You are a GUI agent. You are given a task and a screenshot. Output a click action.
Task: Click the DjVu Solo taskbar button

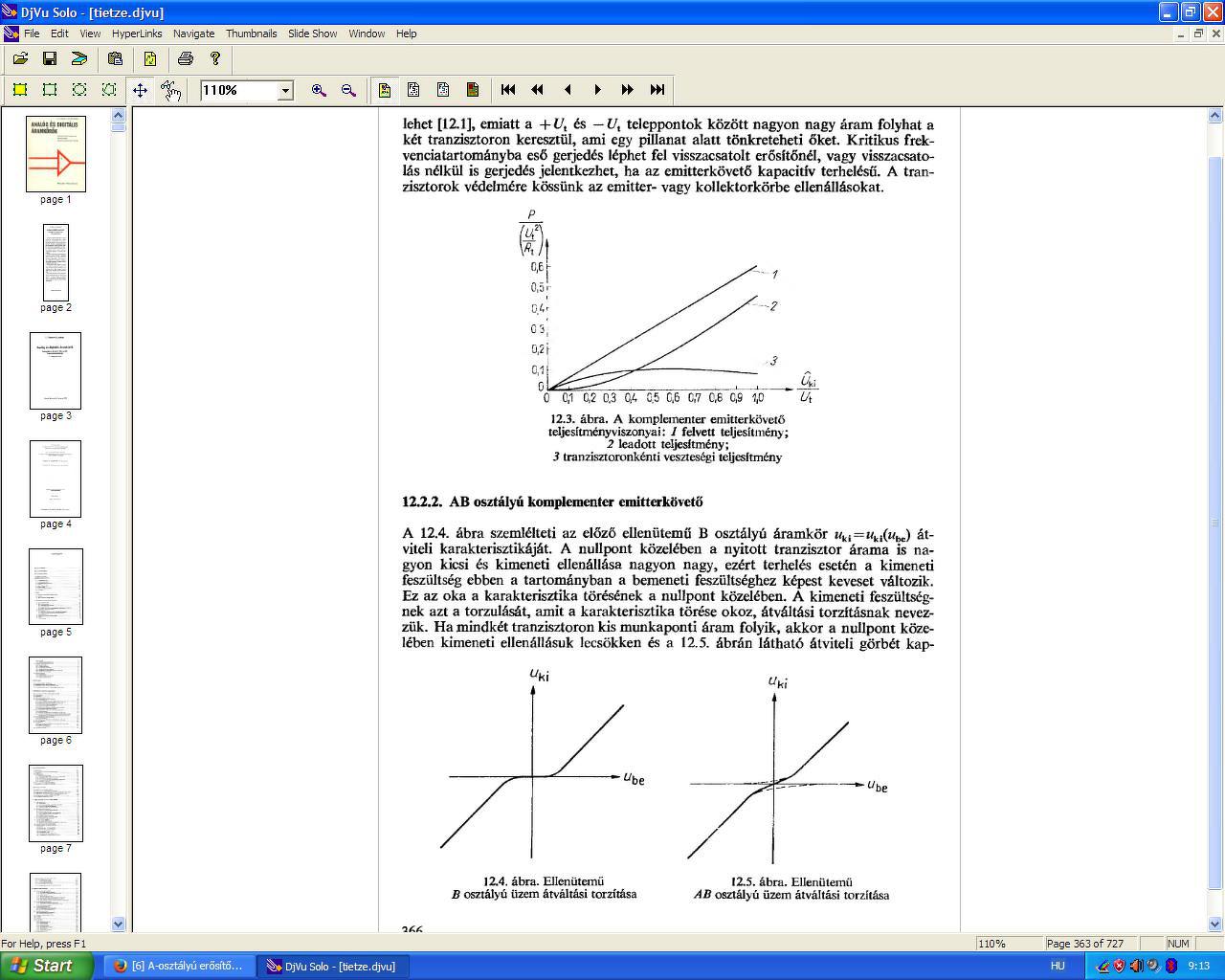pyautogui.click(x=334, y=966)
